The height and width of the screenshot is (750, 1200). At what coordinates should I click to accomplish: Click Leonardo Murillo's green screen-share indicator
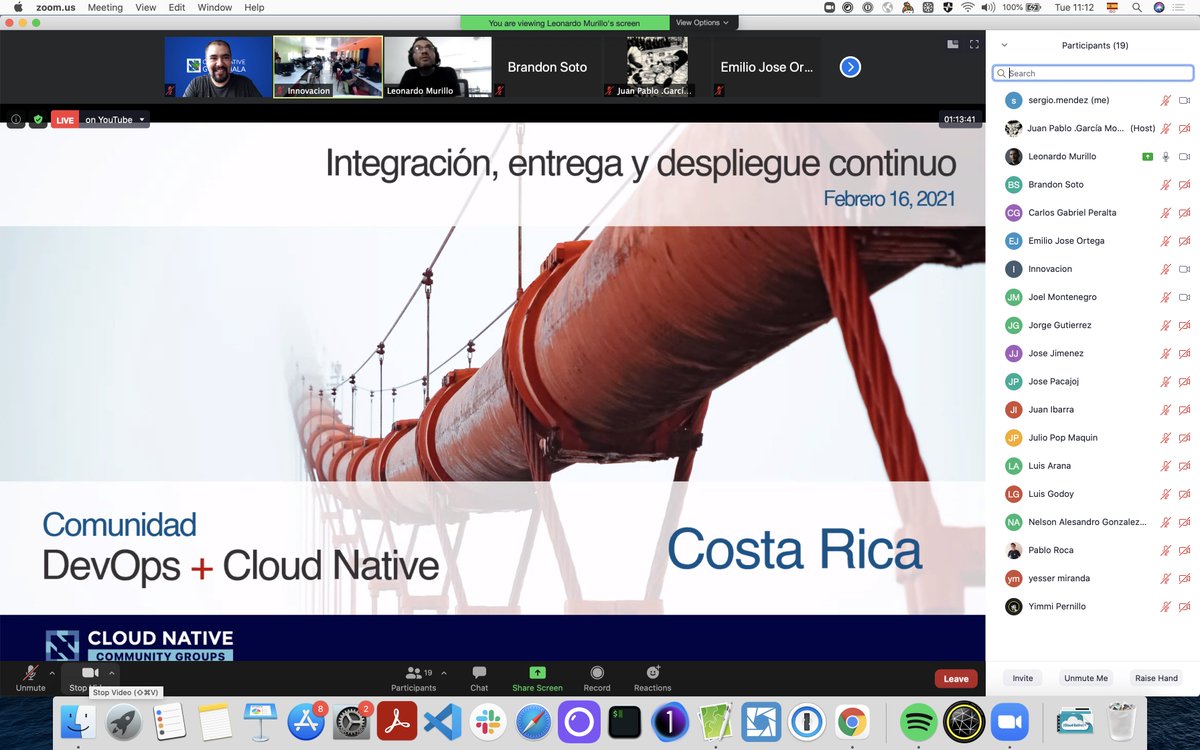(x=1147, y=156)
